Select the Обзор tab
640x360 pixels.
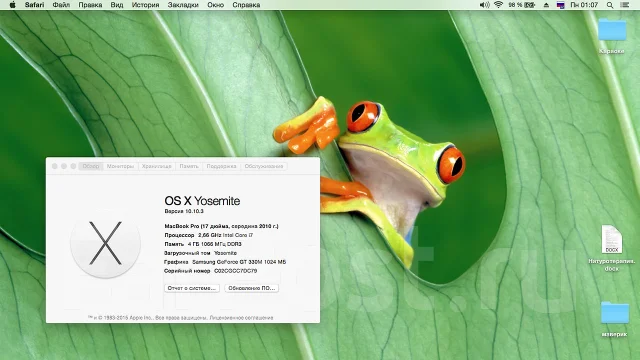91,166
